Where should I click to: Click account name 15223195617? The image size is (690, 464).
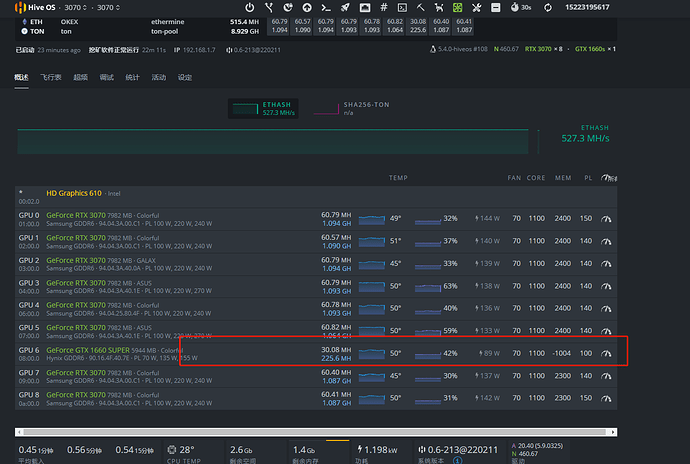point(587,7)
